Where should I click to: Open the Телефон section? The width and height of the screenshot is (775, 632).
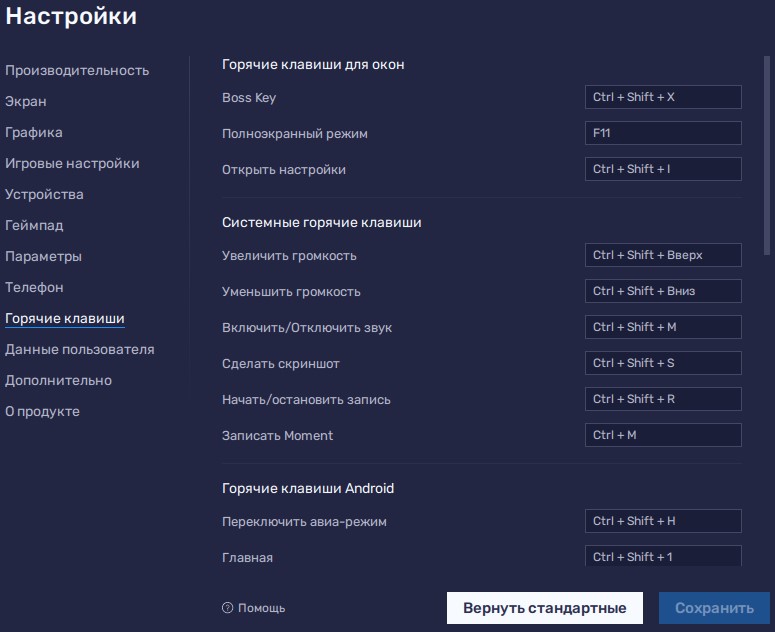click(34, 288)
